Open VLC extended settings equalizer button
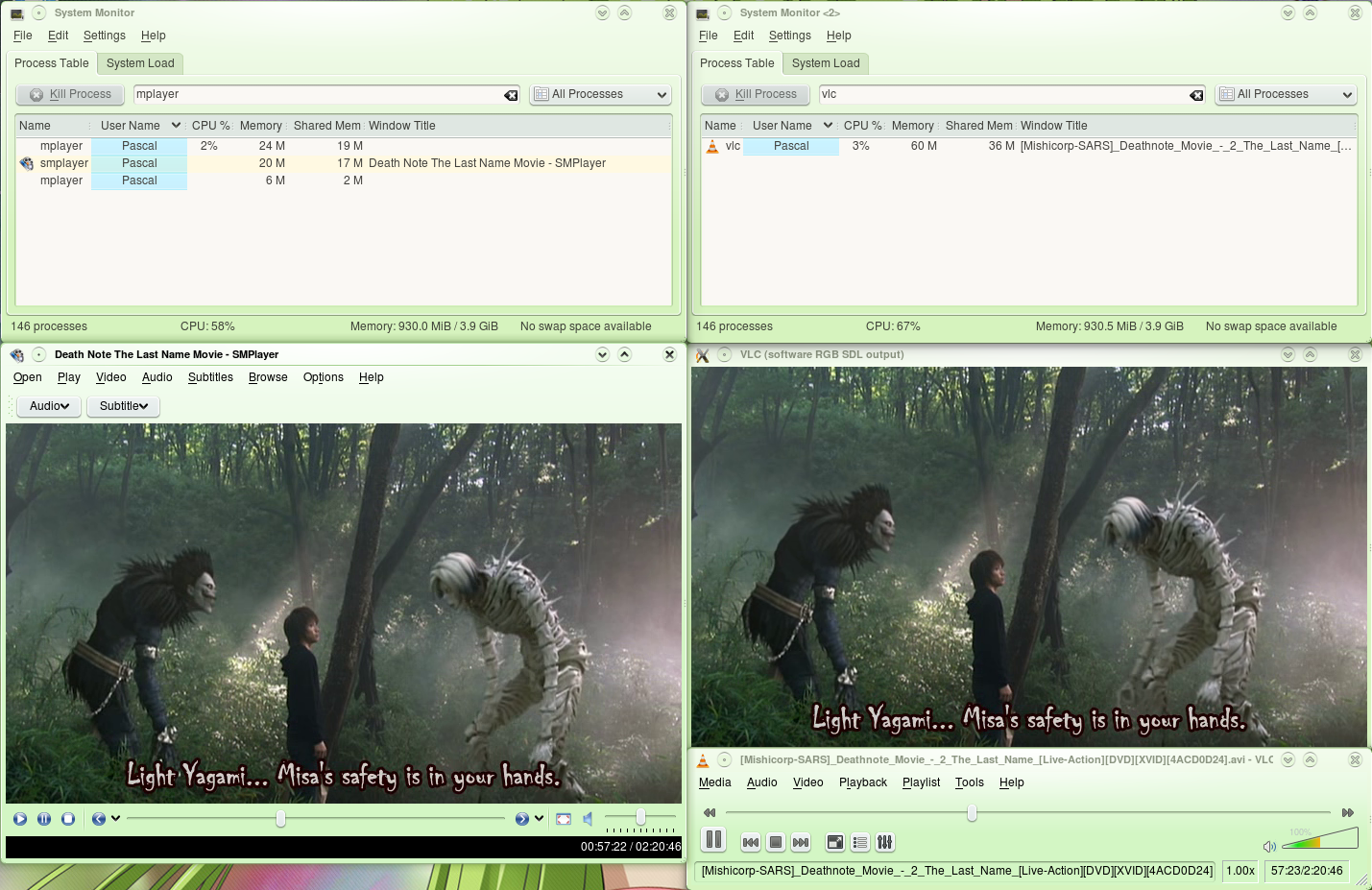Image resolution: width=1372 pixels, height=890 pixels. pyautogui.click(x=885, y=842)
